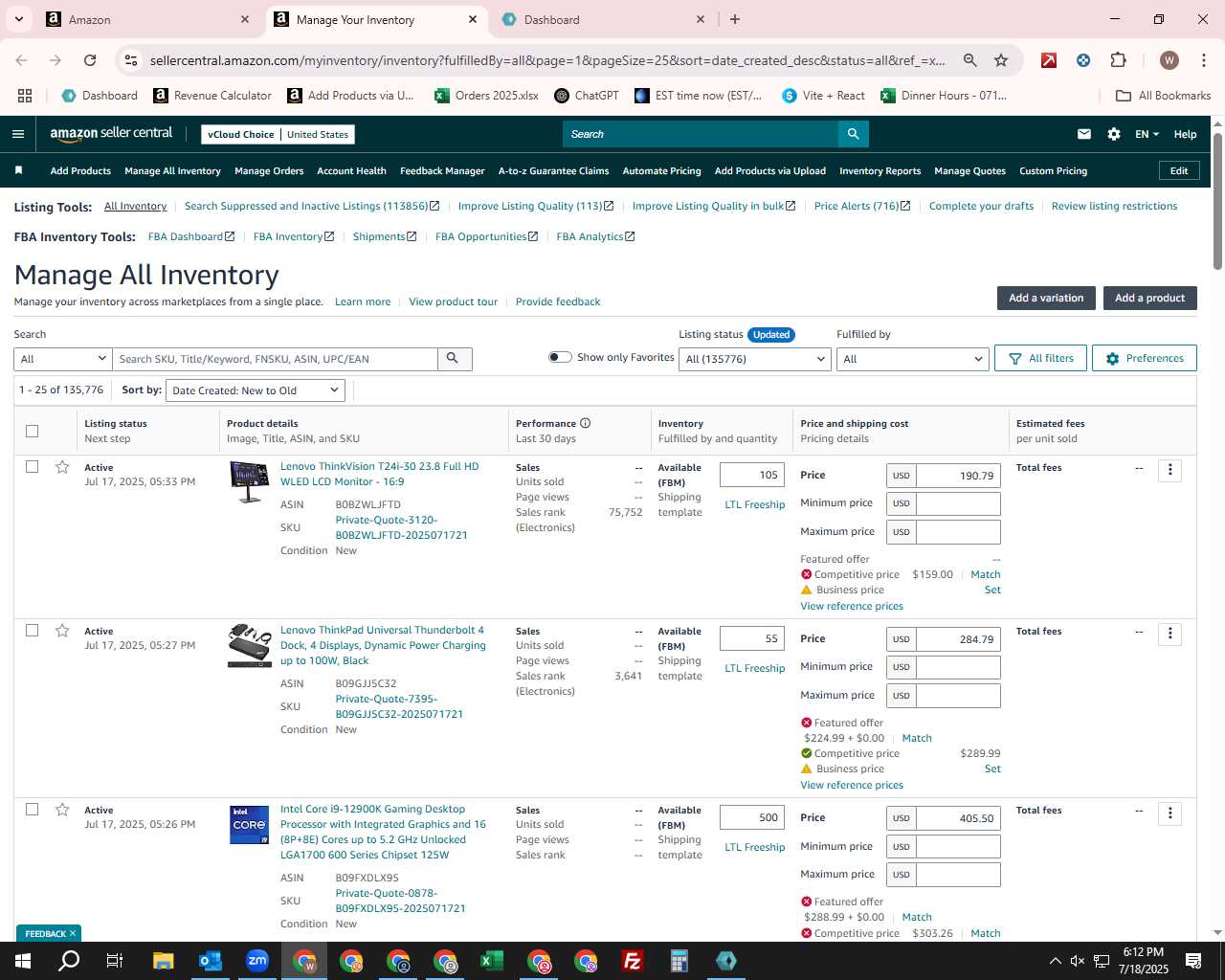Image resolution: width=1225 pixels, height=980 pixels.
Task: Switch to the Amazon browser tab
Action: 144,19
